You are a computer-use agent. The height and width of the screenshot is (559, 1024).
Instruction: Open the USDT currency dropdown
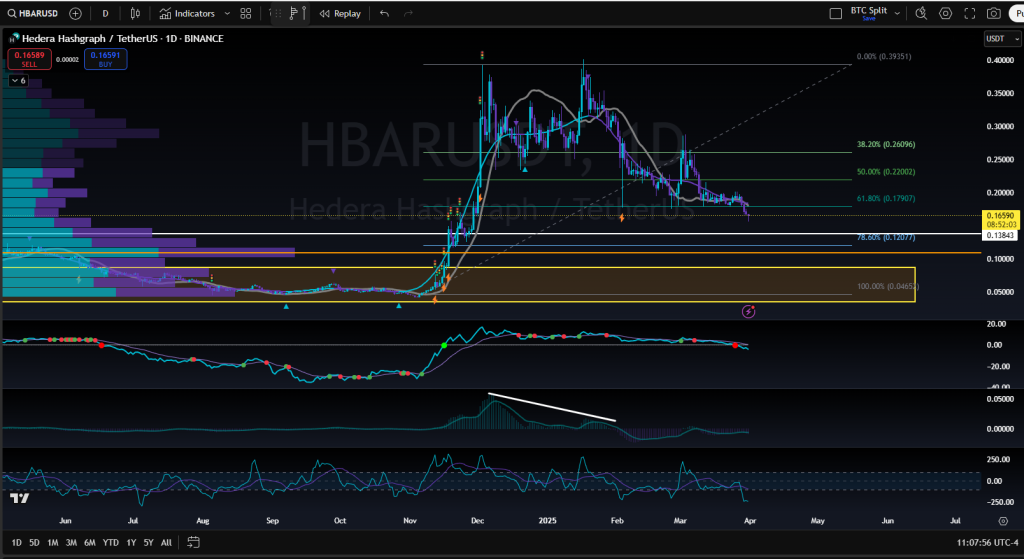(x=1002, y=39)
